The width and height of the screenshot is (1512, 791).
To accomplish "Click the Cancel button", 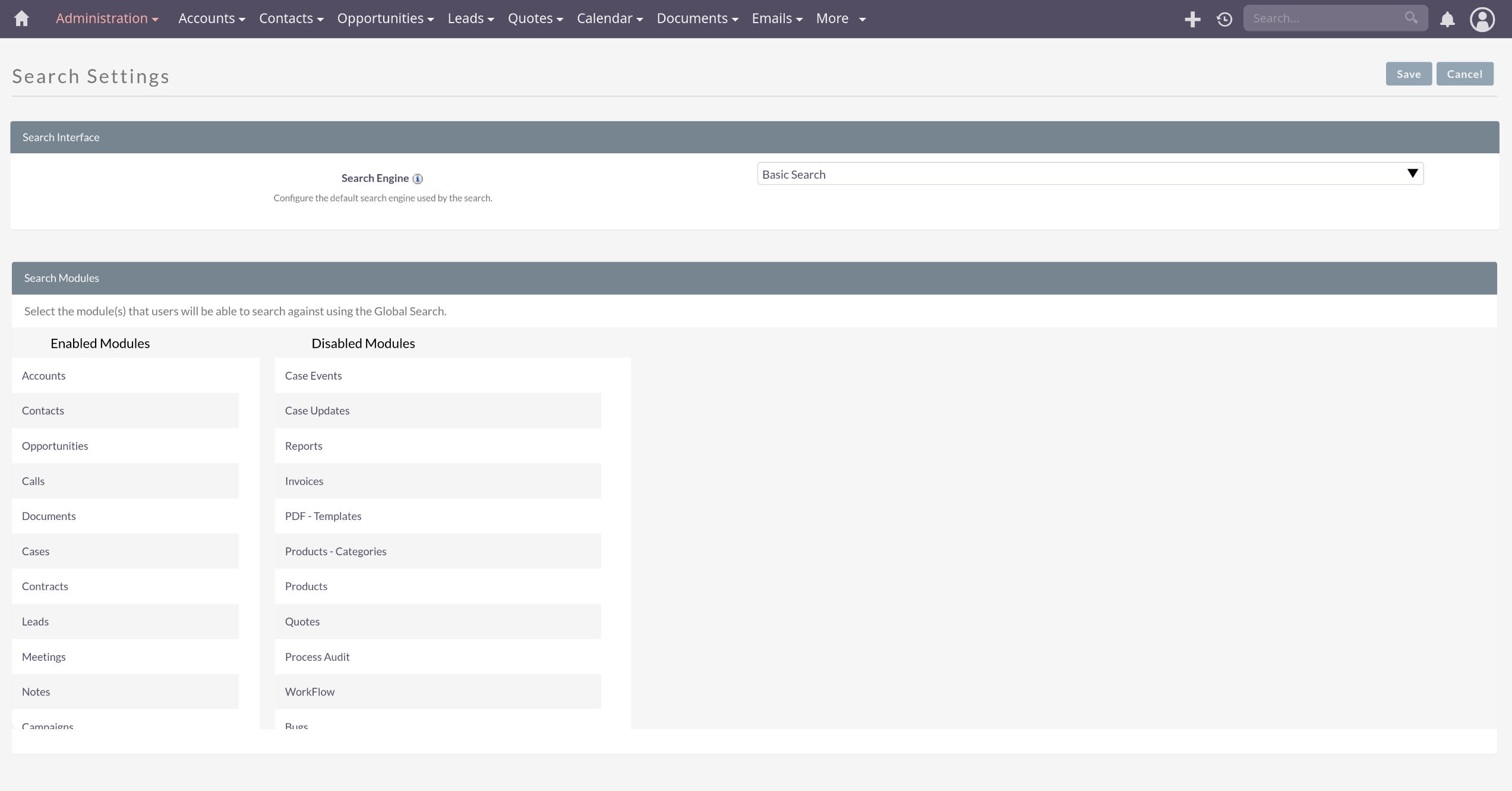I will click(x=1464, y=74).
